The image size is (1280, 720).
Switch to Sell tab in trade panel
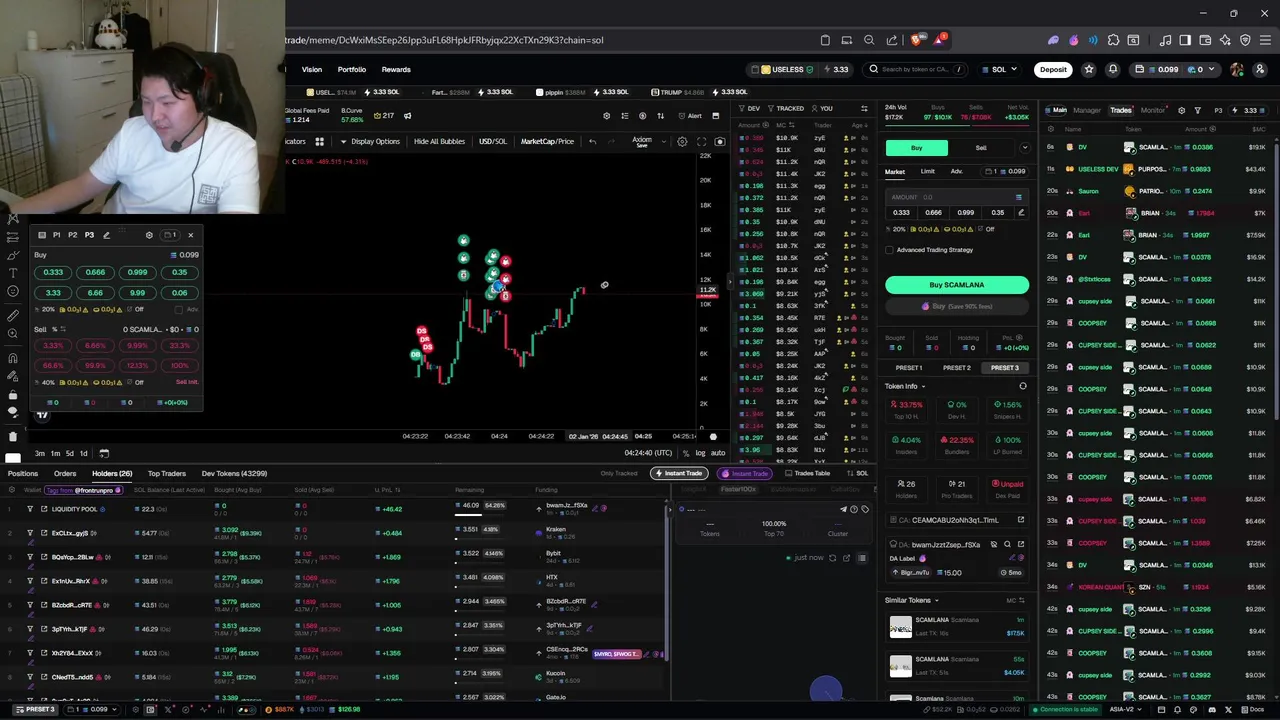981,148
